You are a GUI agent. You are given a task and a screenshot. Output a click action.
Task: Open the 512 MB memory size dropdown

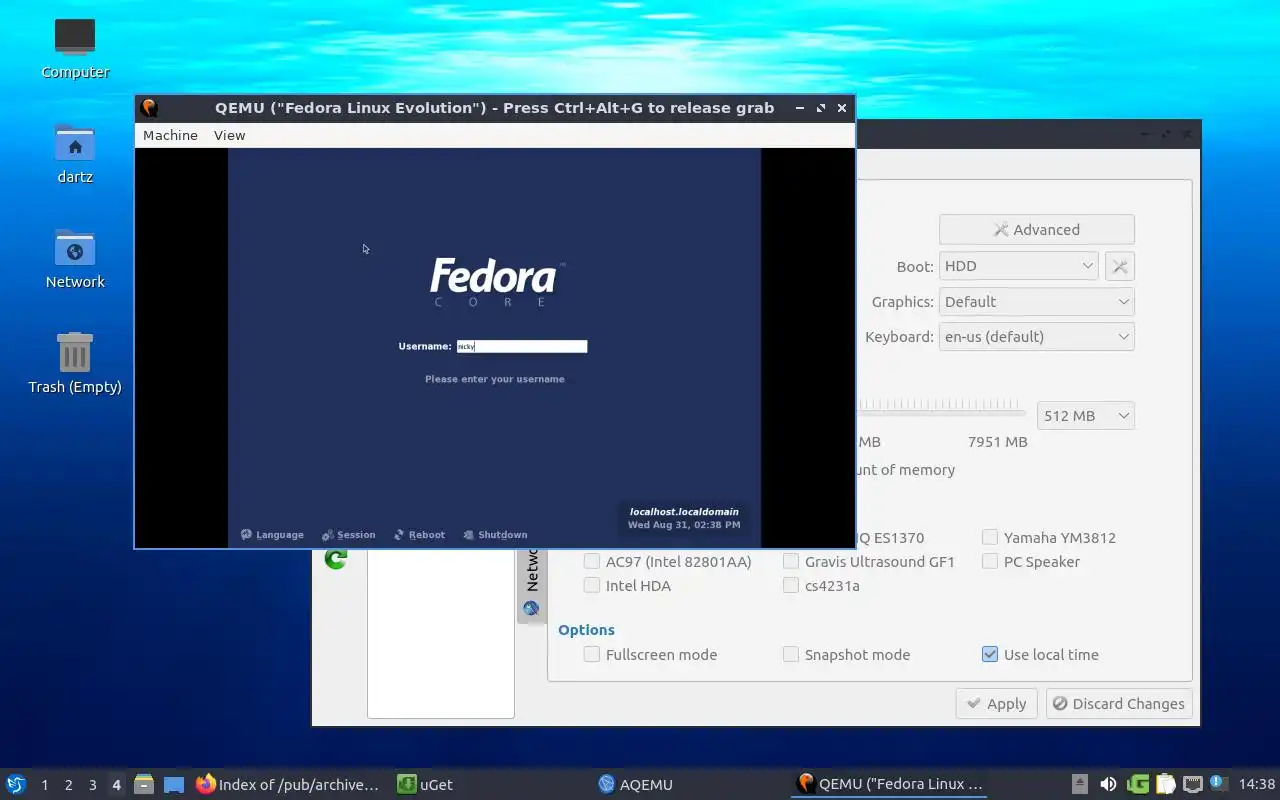(1085, 416)
